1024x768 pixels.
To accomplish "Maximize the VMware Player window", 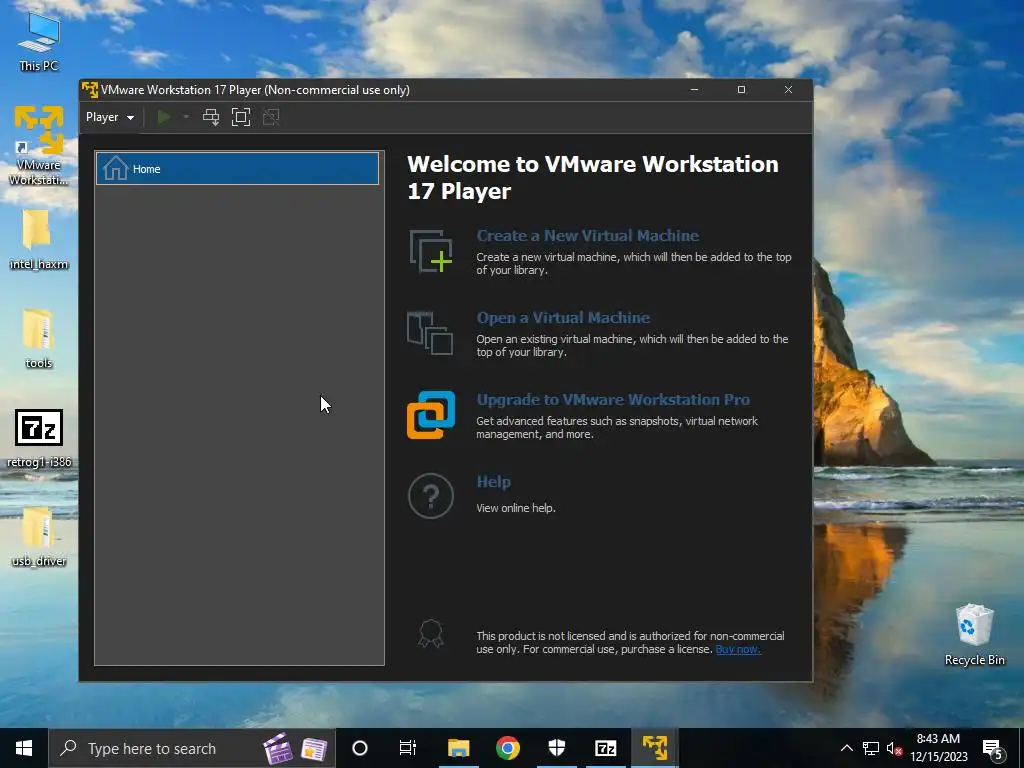I will (x=741, y=89).
